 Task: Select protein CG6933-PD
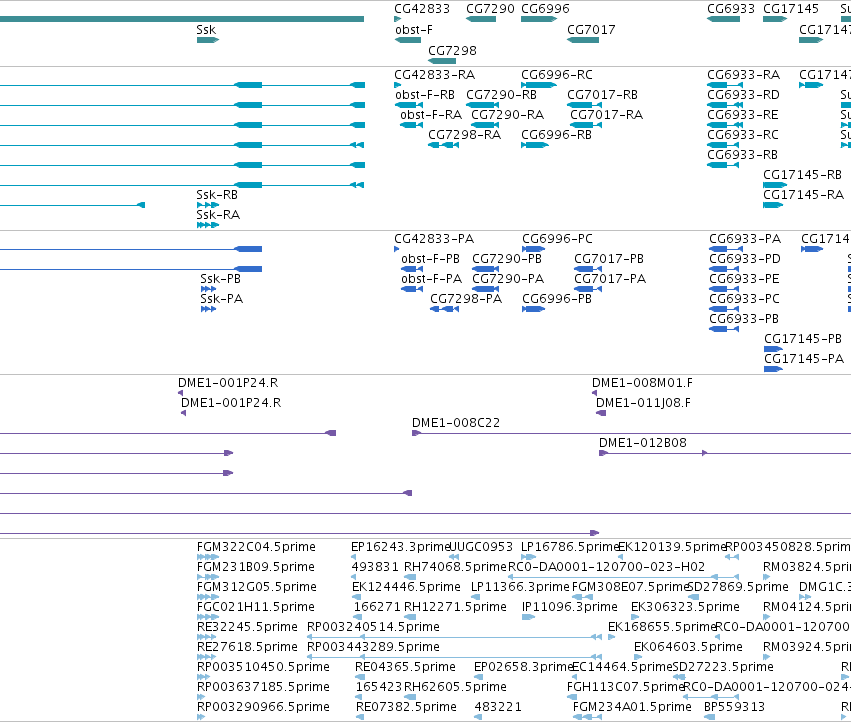(745, 259)
